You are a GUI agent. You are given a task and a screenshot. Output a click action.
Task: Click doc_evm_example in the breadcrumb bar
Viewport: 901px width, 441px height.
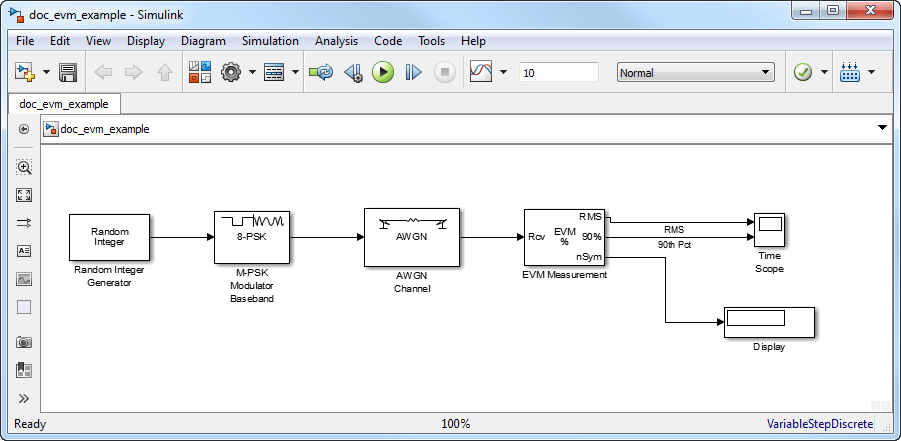point(105,129)
